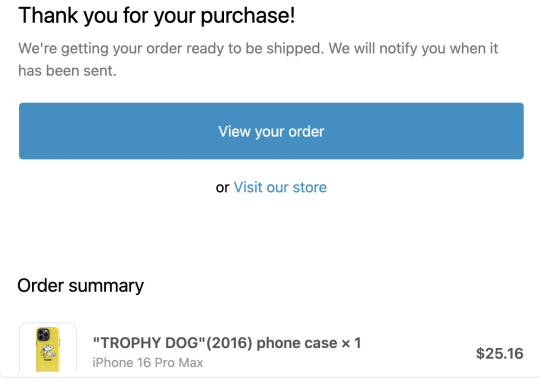Image resolution: width=540 pixels, height=381 pixels.
Task: Click the "TROPHY DOG" product title text
Action: pyautogui.click(x=149, y=343)
